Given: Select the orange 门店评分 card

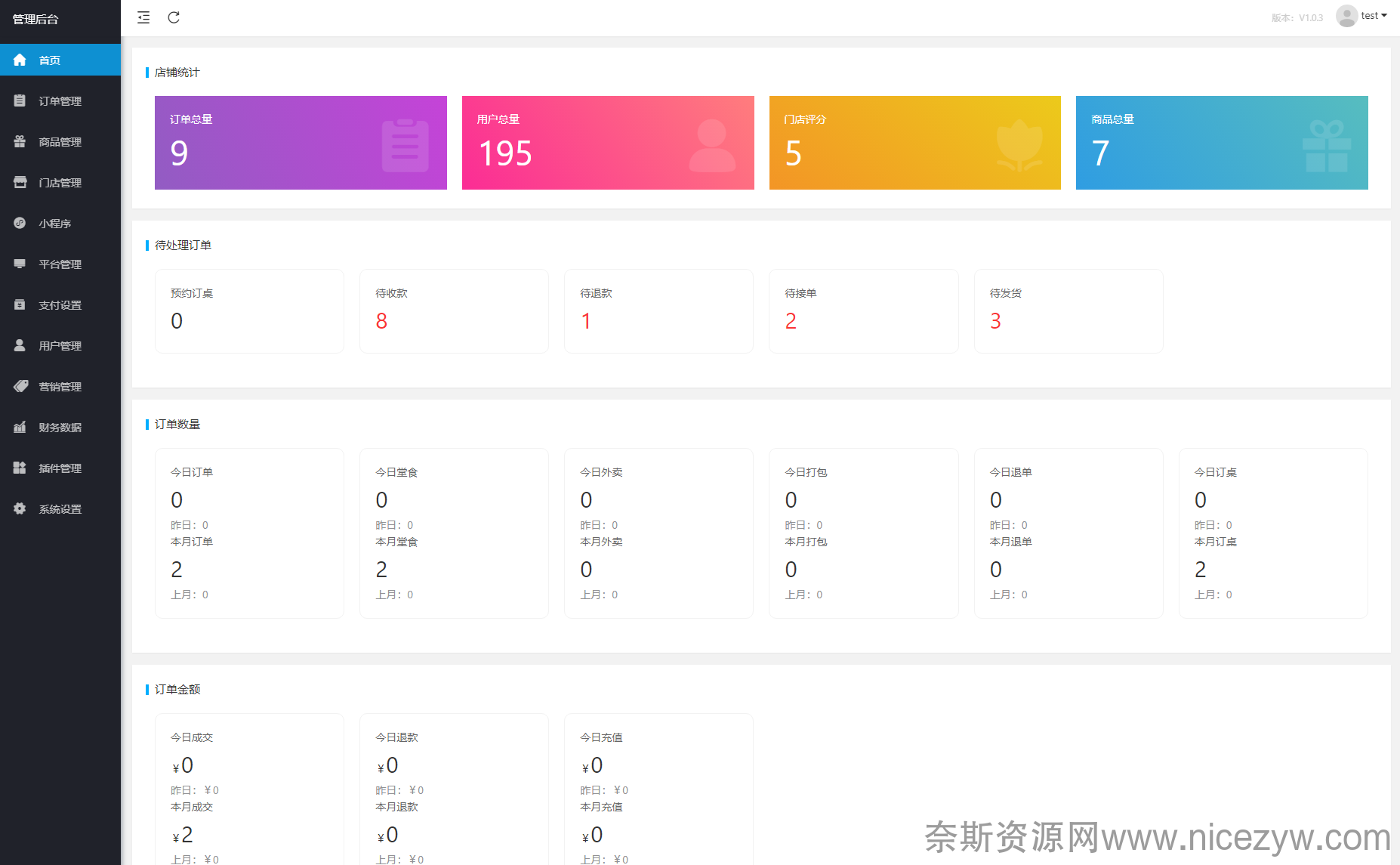Looking at the screenshot, I should (x=915, y=143).
